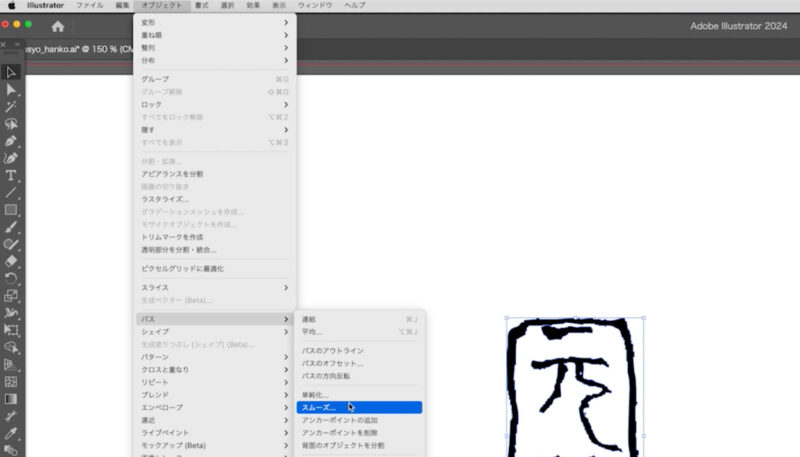This screenshot has height=457, width=800.
Task: Select the Type tool
Action: click(11, 175)
